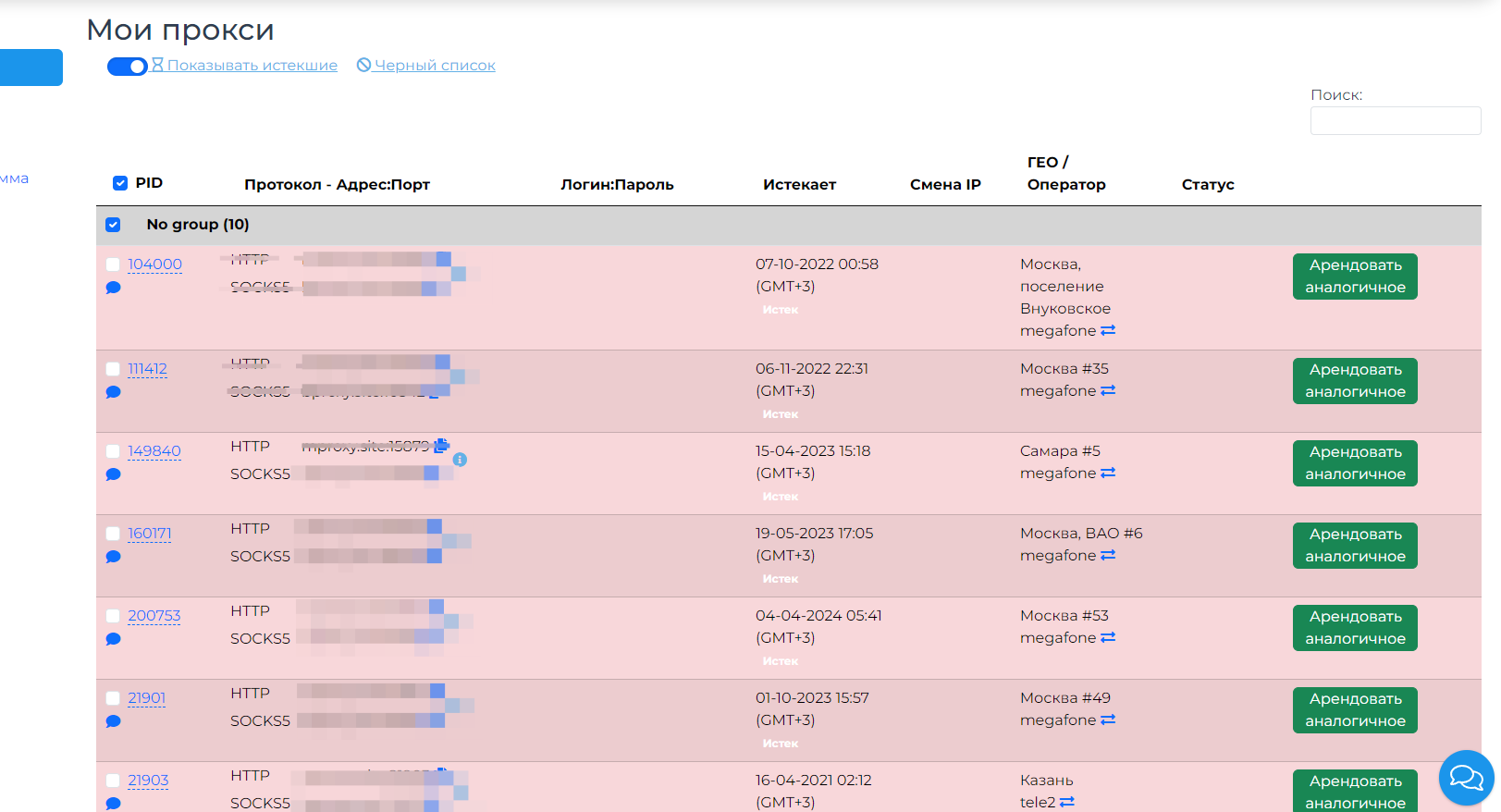Click swap arrows next to Самара #5 megafone
1501x812 pixels.
(x=1108, y=473)
